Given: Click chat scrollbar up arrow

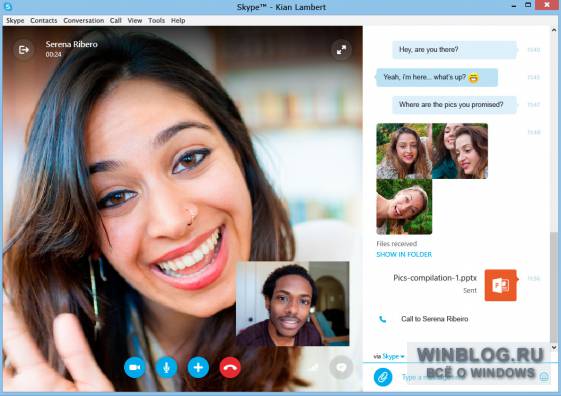Looking at the screenshot, I should [x=554, y=30].
